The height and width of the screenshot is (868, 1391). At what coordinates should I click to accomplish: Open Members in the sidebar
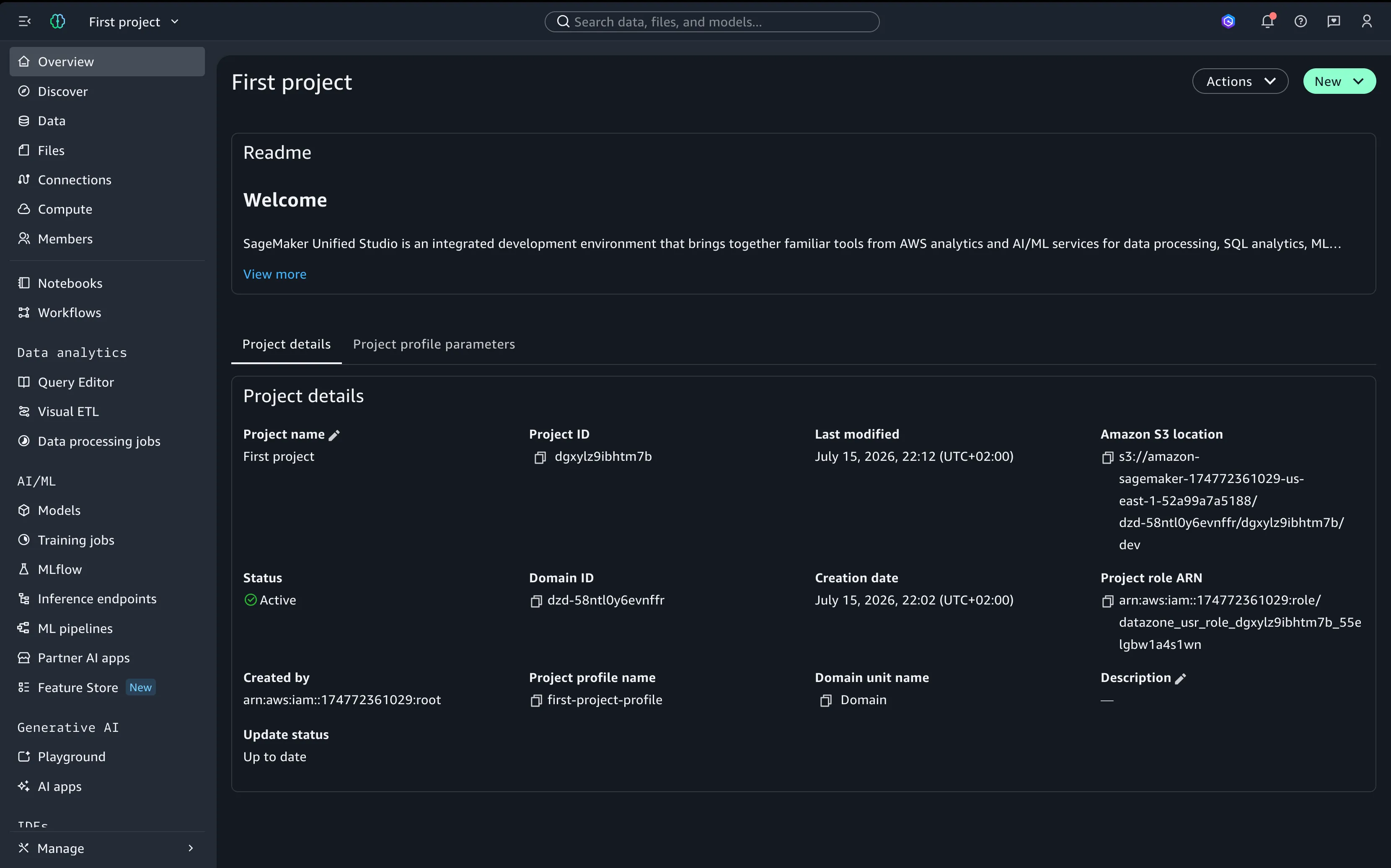pos(107,239)
